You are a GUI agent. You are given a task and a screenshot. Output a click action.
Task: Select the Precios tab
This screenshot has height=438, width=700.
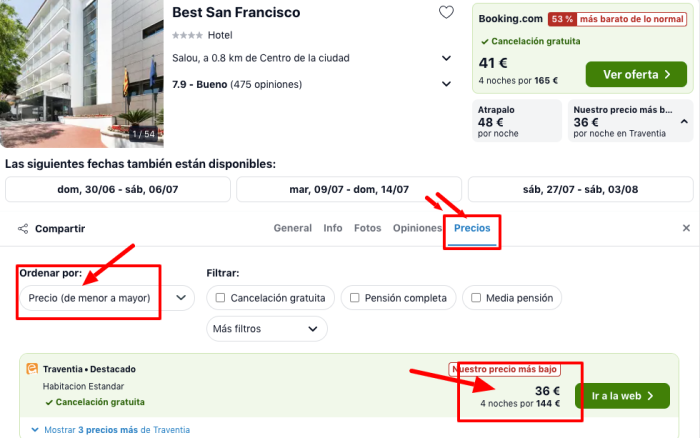click(x=472, y=228)
